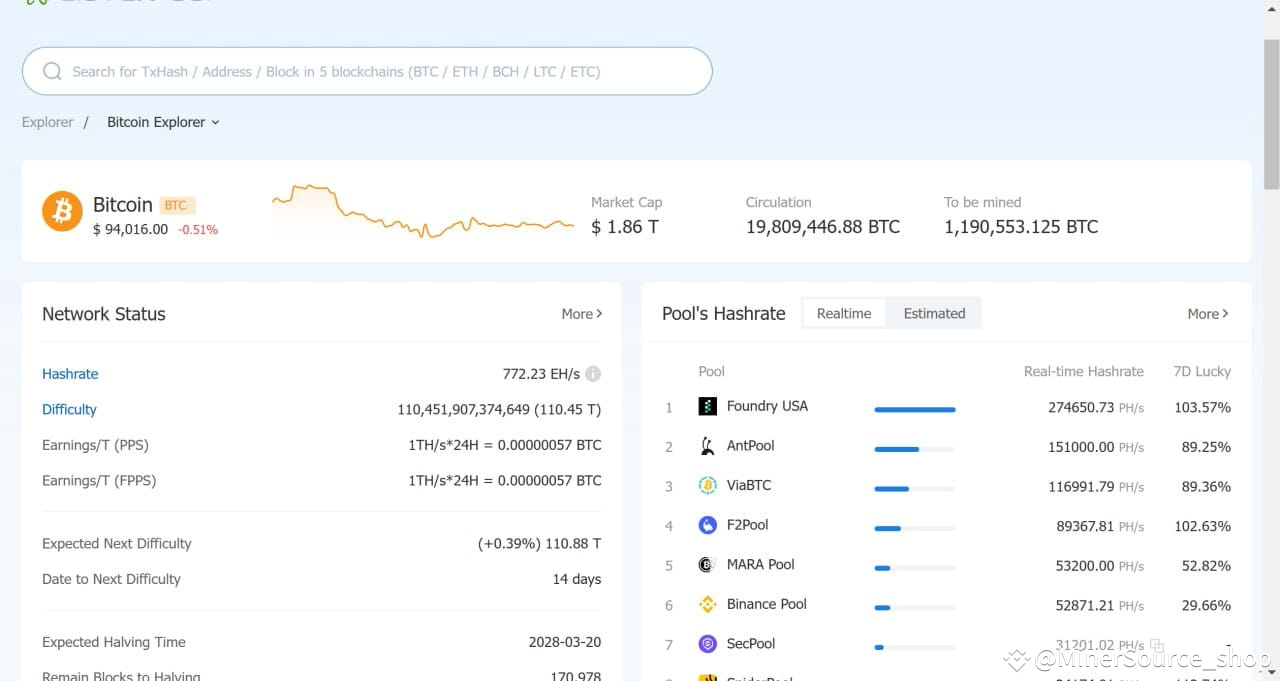Select the Realtime tab
Image resolution: width=1280 pixels, height=681 pixels.
pos(844,312)
